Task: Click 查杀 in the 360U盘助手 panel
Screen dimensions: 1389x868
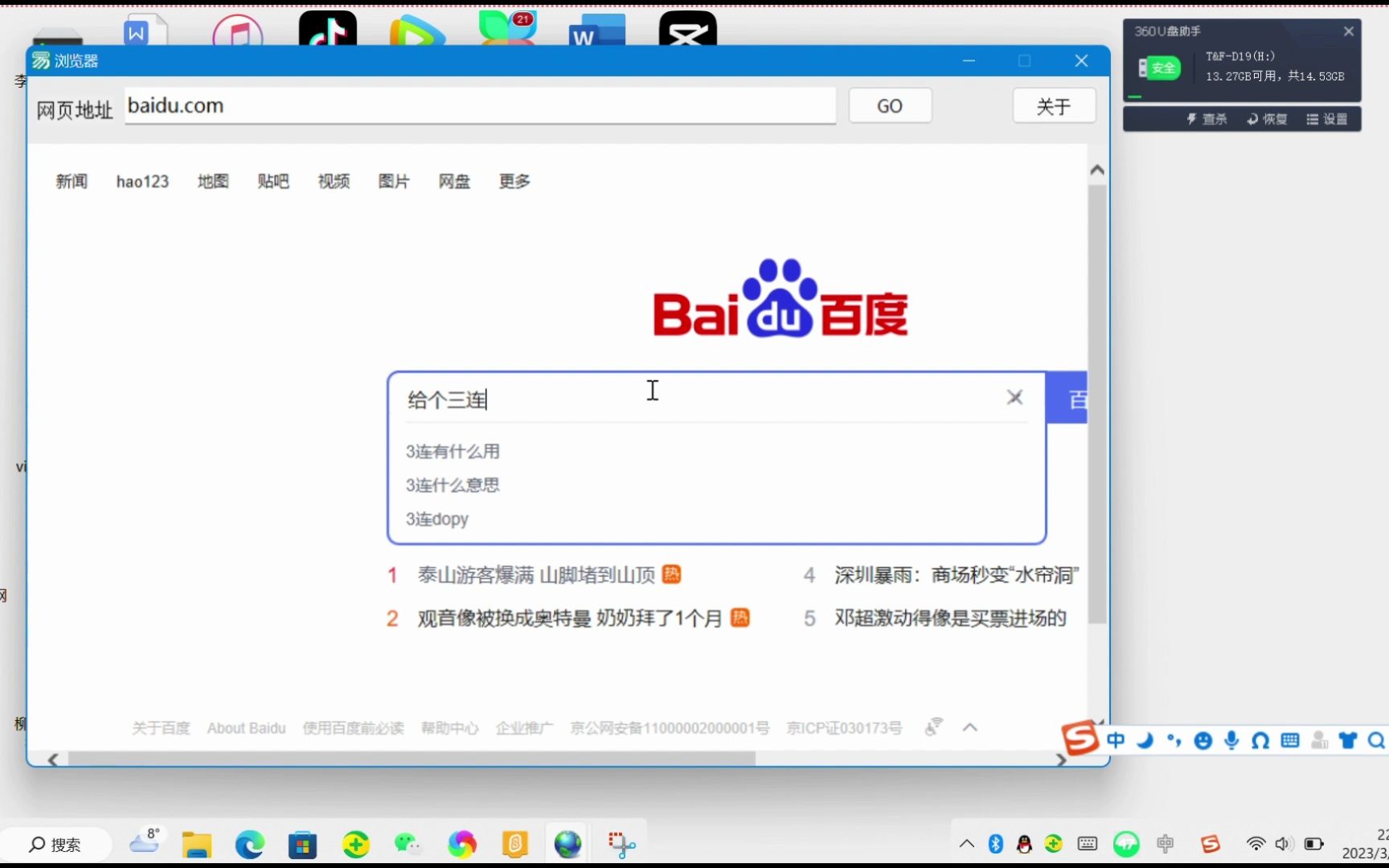Action: pos(1207,119)
